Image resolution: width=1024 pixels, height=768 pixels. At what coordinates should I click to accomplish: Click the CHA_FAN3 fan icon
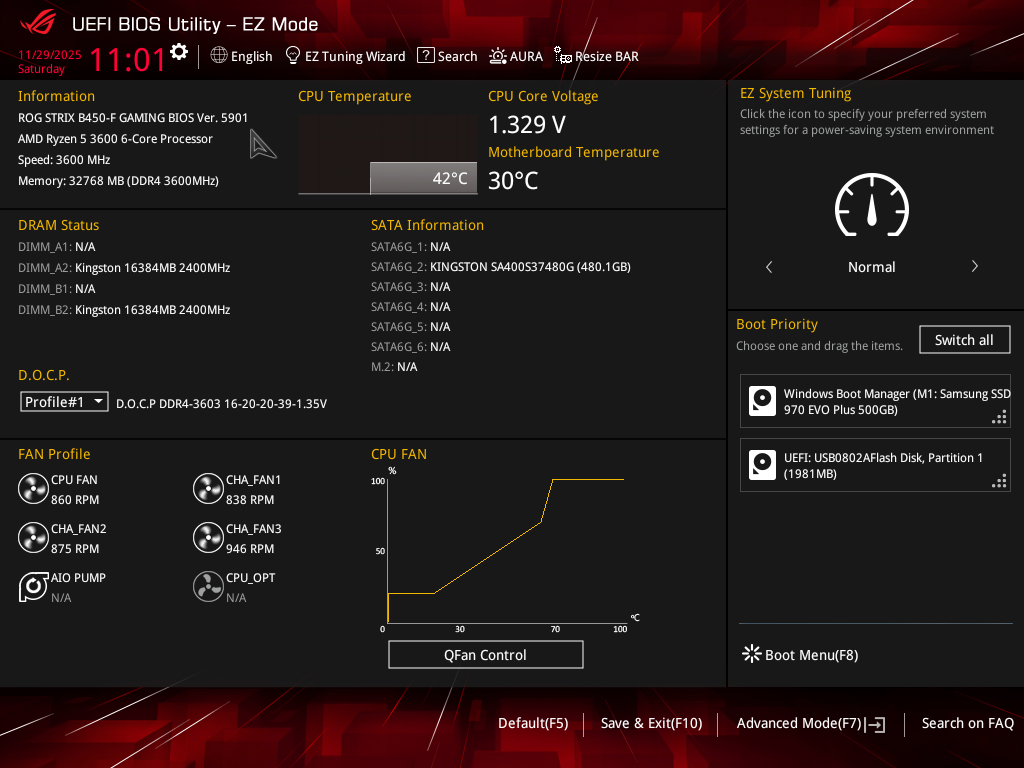[208, 538]
